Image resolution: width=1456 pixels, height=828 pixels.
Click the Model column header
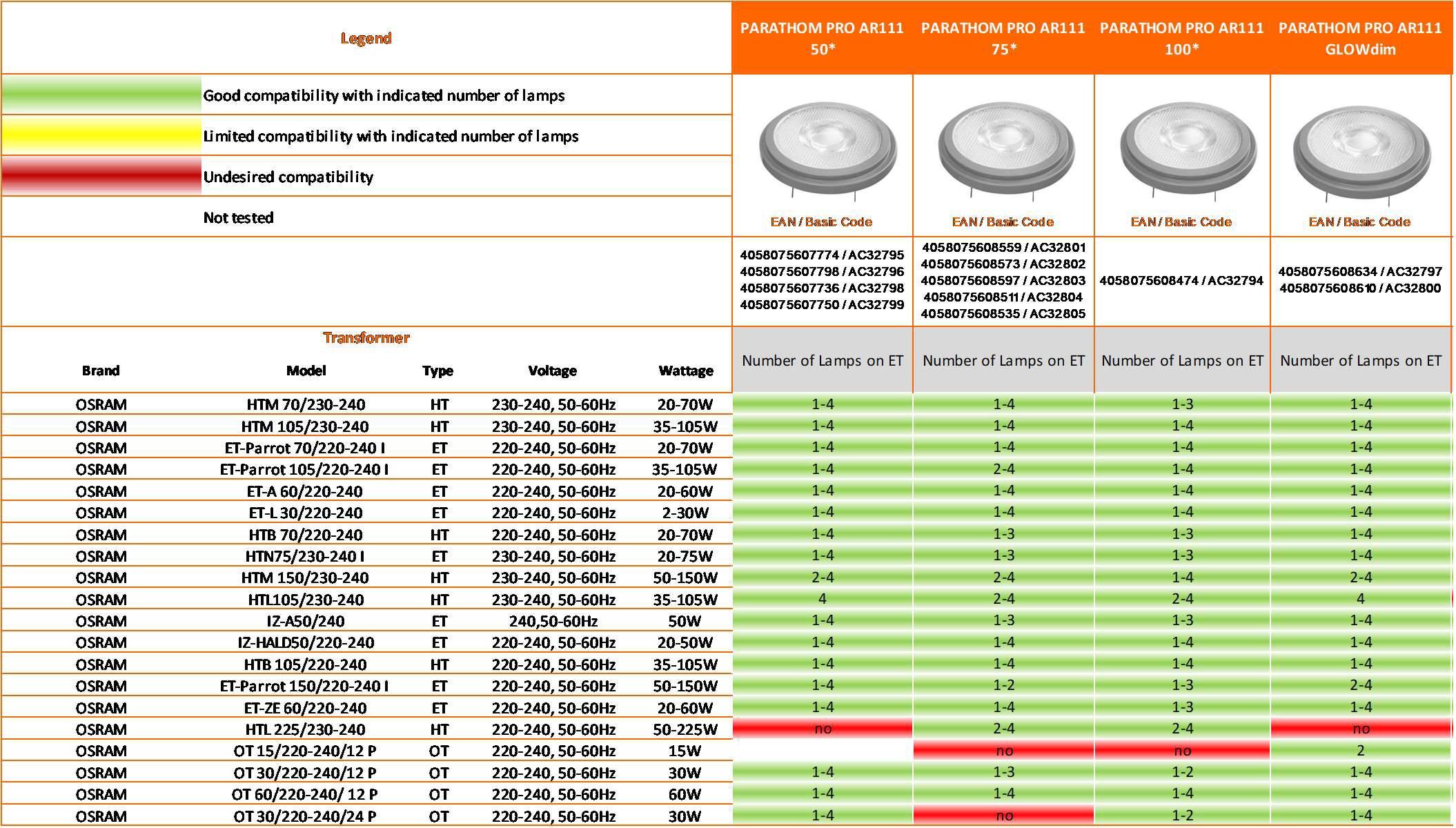[x=306, y=371]
